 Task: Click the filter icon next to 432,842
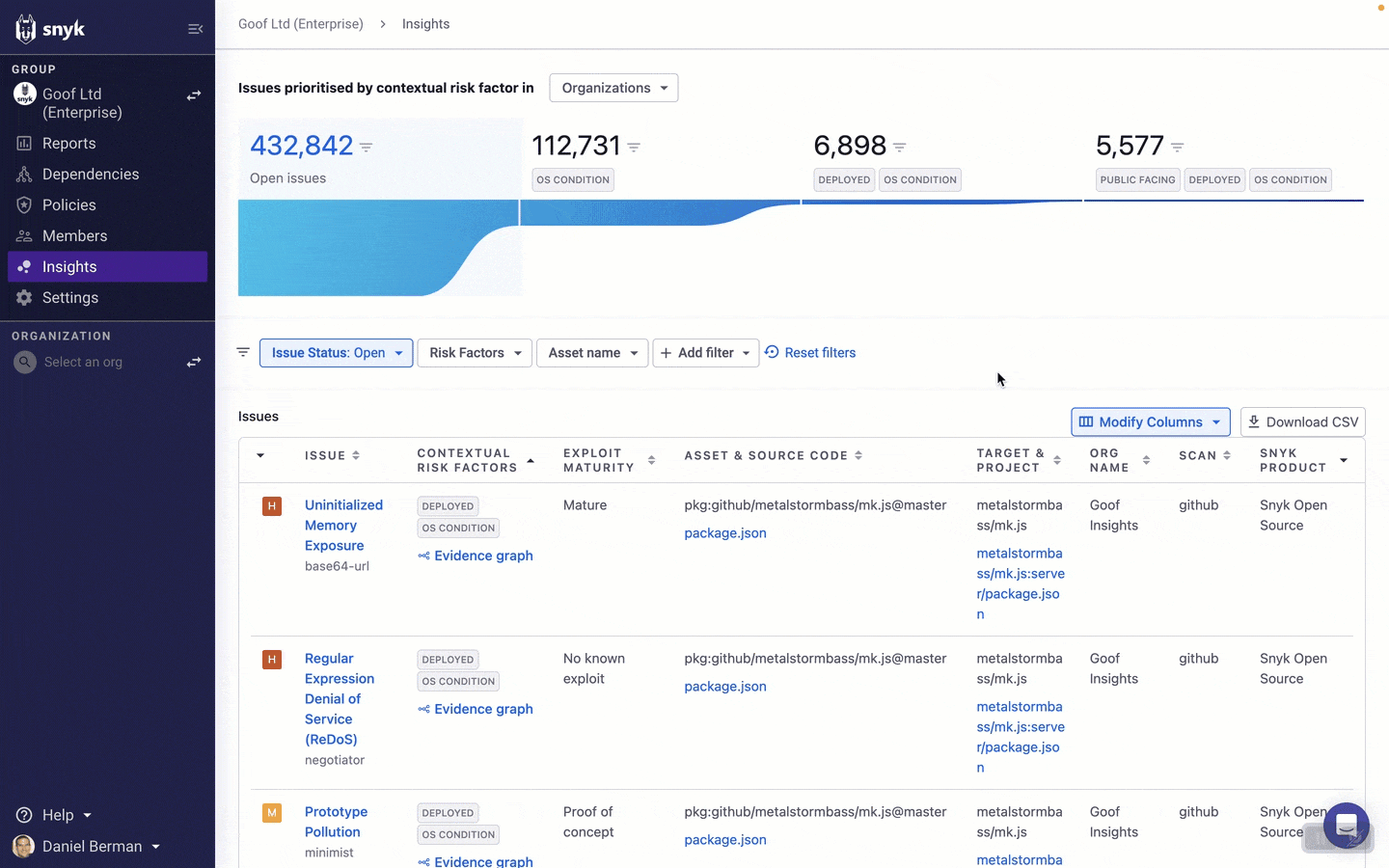coord(367,148)
